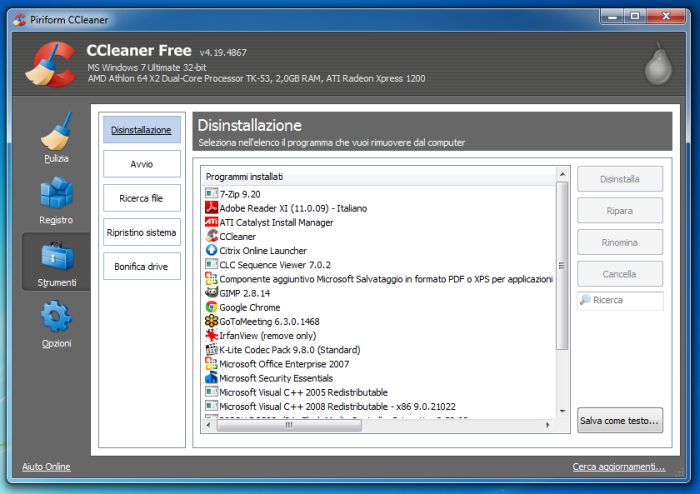This screenshot has height=494, width=700.
Task: Select "Microsoft Visual C++ 2005 Redistributable" text
Action: pos(304,392)
